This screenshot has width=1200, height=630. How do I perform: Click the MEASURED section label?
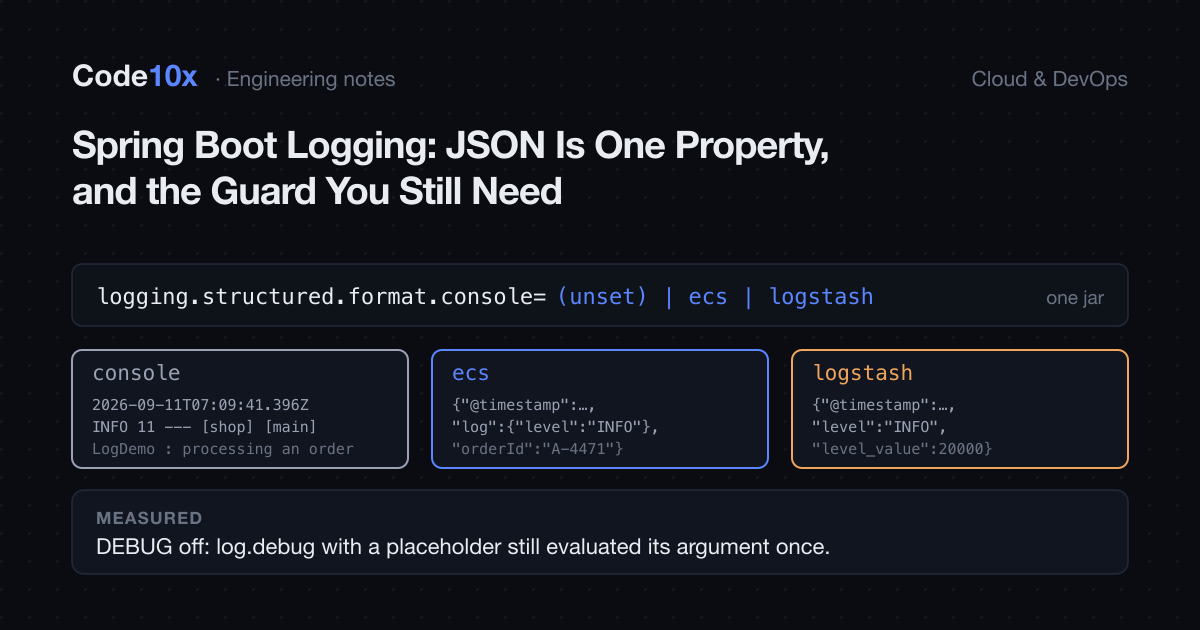149,518
